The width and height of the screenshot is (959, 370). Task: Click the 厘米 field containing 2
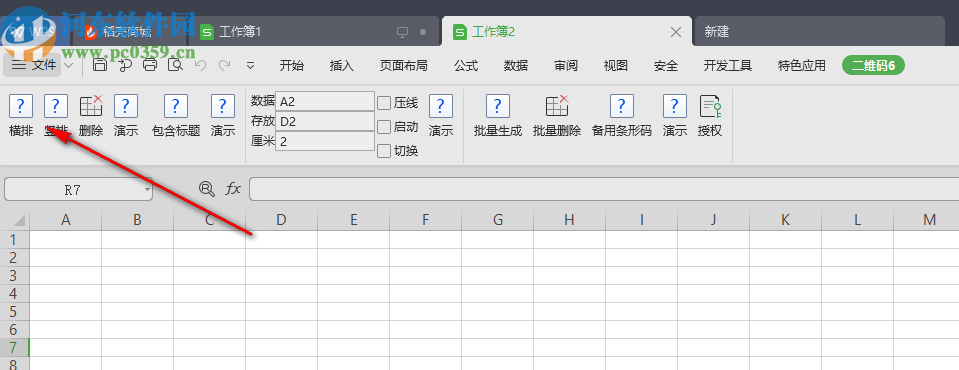click(325, 141)
